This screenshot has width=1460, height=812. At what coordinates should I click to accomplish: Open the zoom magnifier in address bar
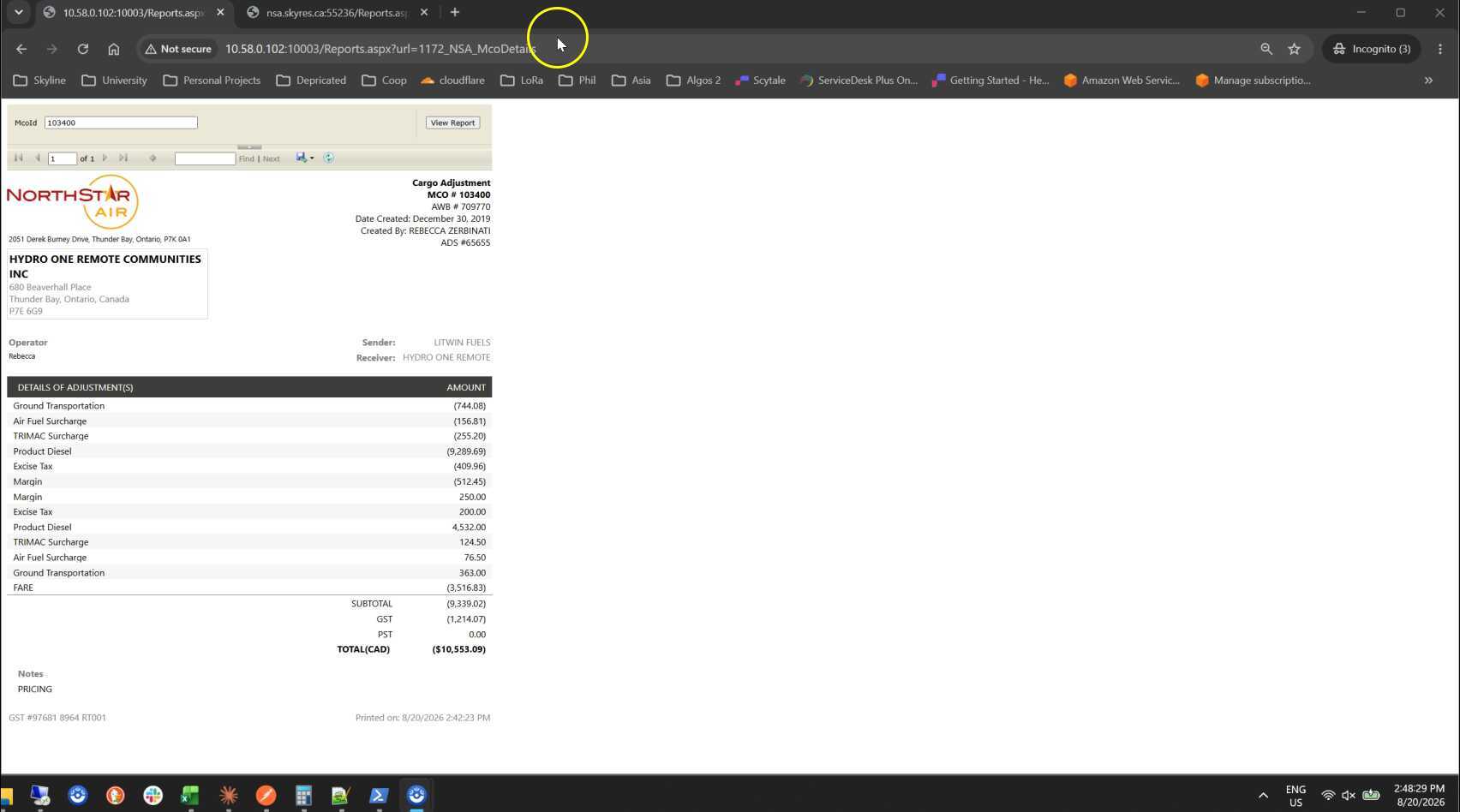(x=1266, y=49)
